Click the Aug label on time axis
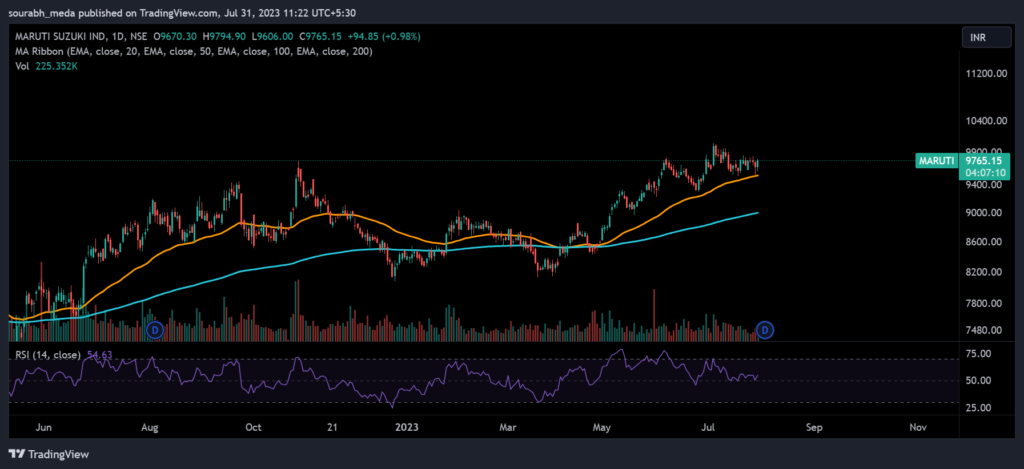This screenshot has height=469, width=1024. click(x=150, y=428)
